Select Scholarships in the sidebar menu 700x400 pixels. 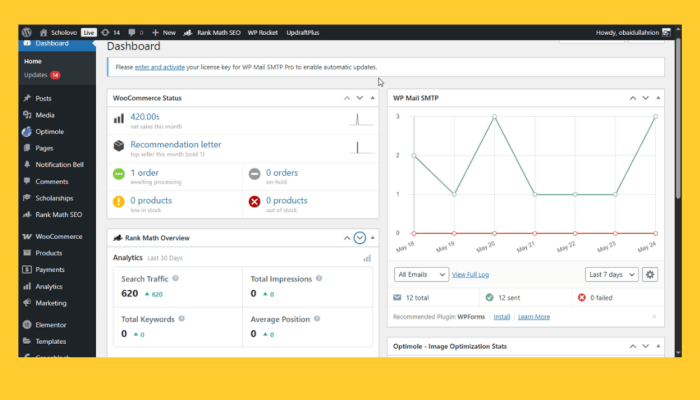[x=58, y=198]
